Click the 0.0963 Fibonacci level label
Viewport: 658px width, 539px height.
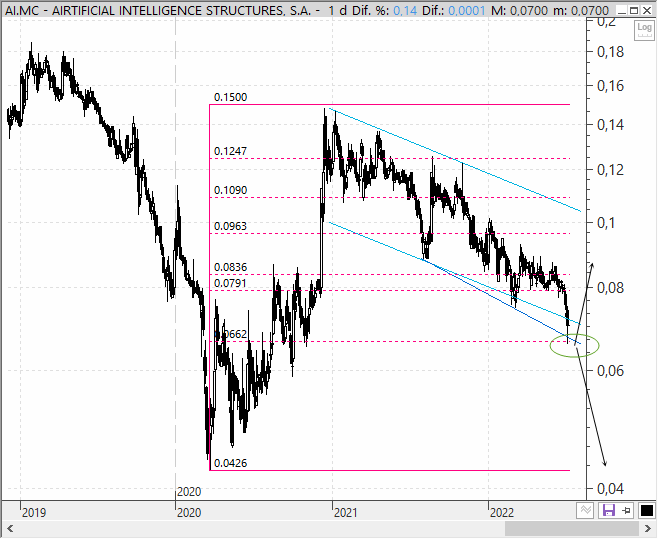[230, 226]
